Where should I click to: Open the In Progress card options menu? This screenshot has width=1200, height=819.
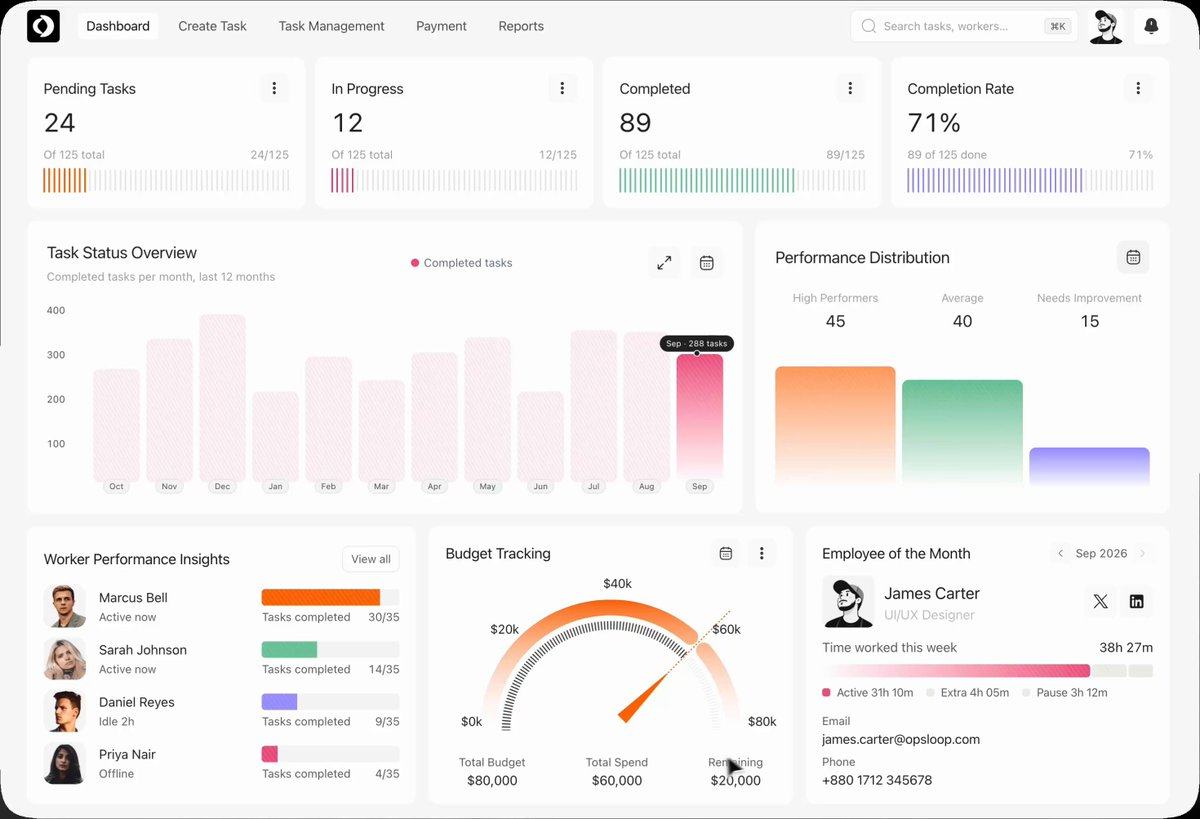562,88
